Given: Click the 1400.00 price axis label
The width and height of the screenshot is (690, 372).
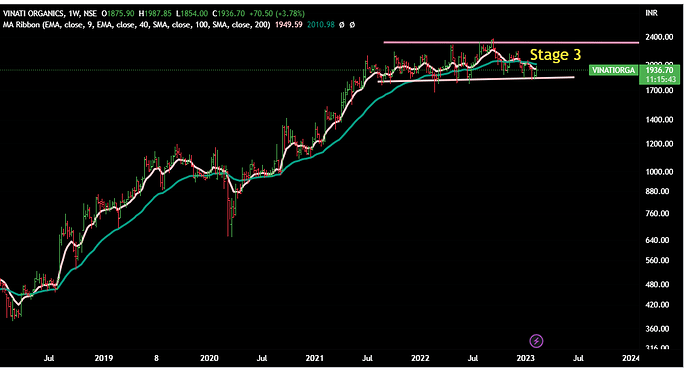Looking at the screenshot, I should click(x=659, y=119).
